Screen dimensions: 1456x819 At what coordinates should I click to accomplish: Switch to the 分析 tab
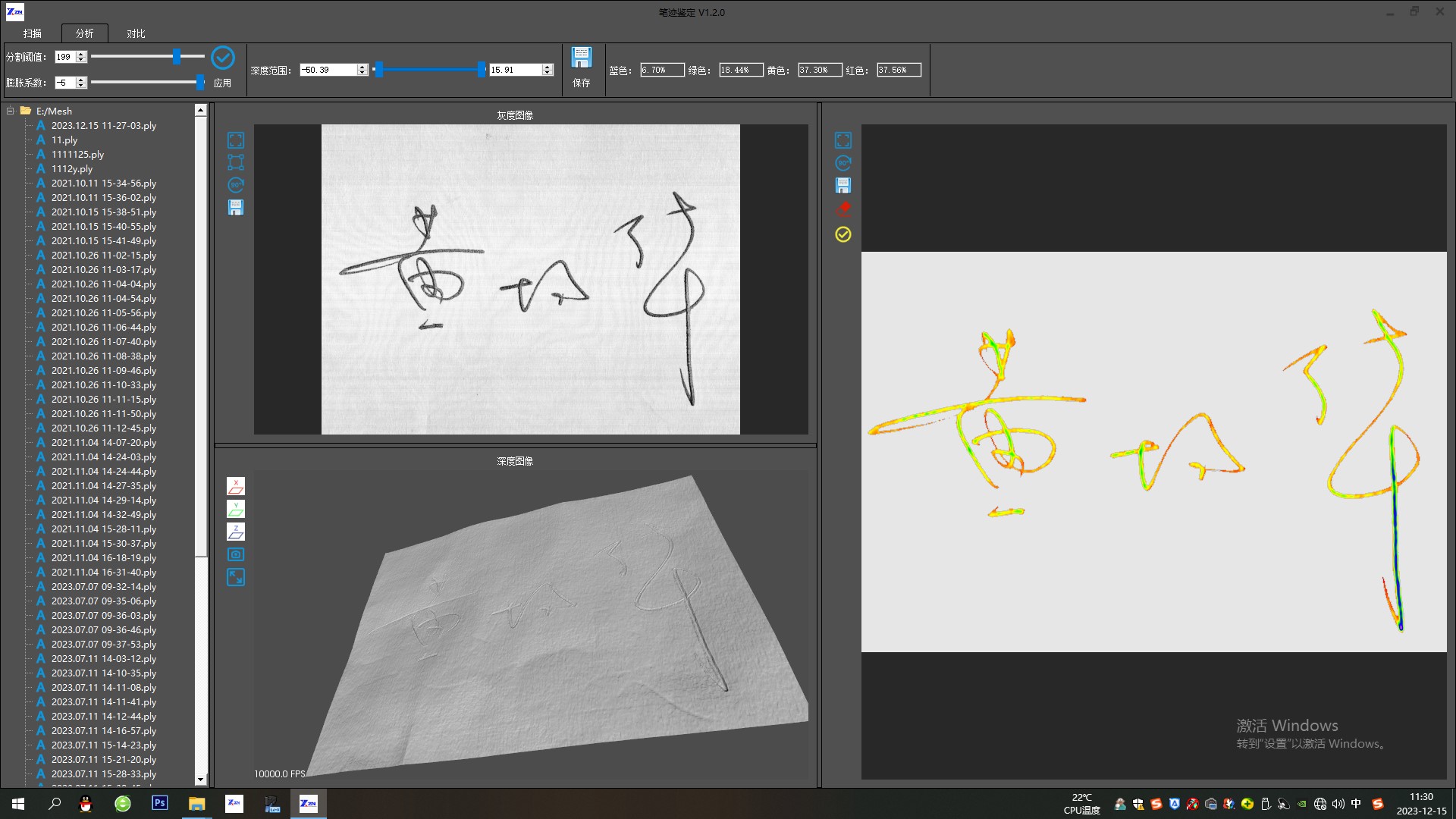(85, 33)
